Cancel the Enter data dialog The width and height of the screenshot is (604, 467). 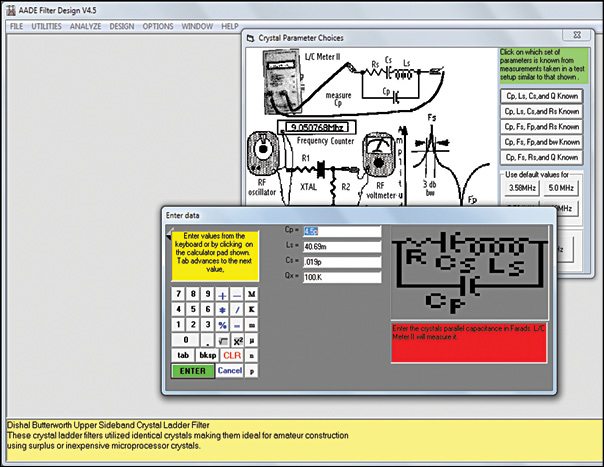[x=230, y=370]
